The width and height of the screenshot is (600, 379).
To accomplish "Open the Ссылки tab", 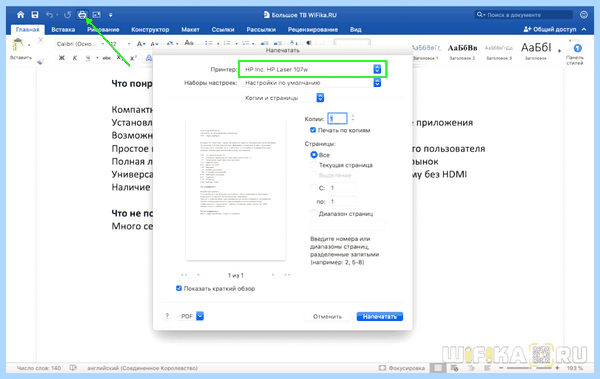I will [x=223, y=29].
